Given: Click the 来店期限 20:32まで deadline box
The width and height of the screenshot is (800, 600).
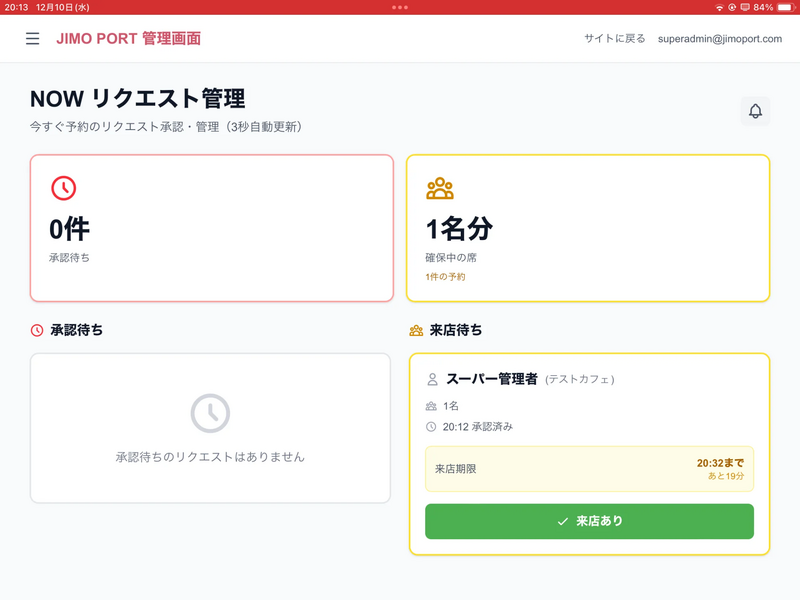Looking at the screenshot, I should (x=589, y=469).
